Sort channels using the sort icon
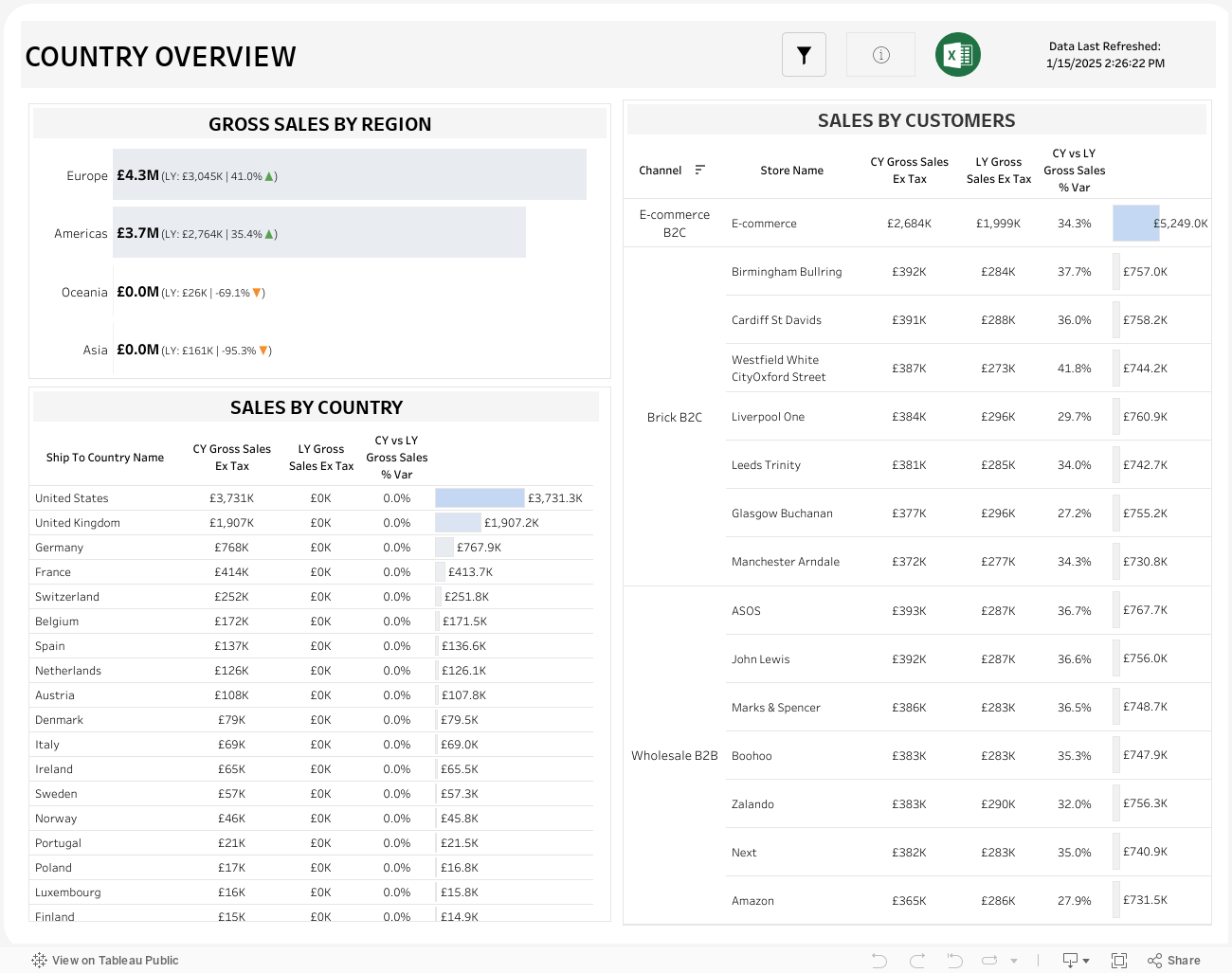This screenshot has width=1232, height=973. [x=700, y=170]
